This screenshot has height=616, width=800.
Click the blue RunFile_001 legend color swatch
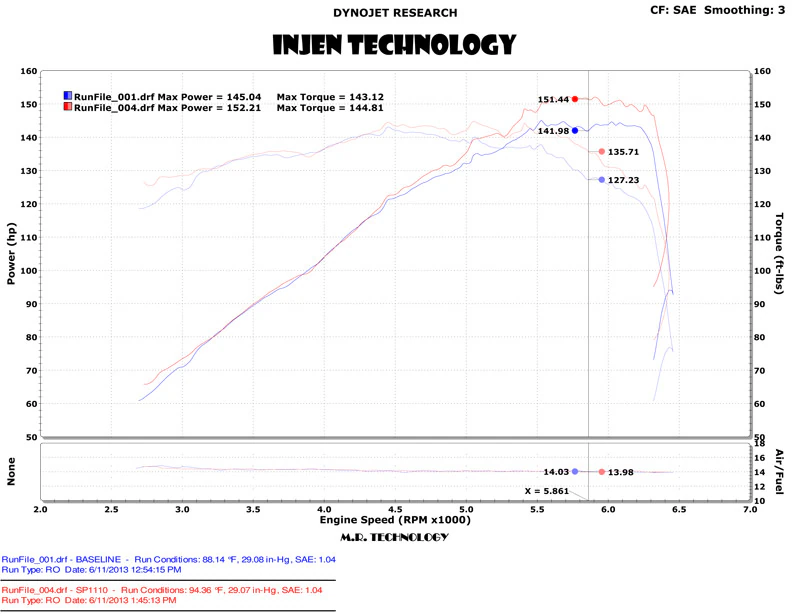68,96
